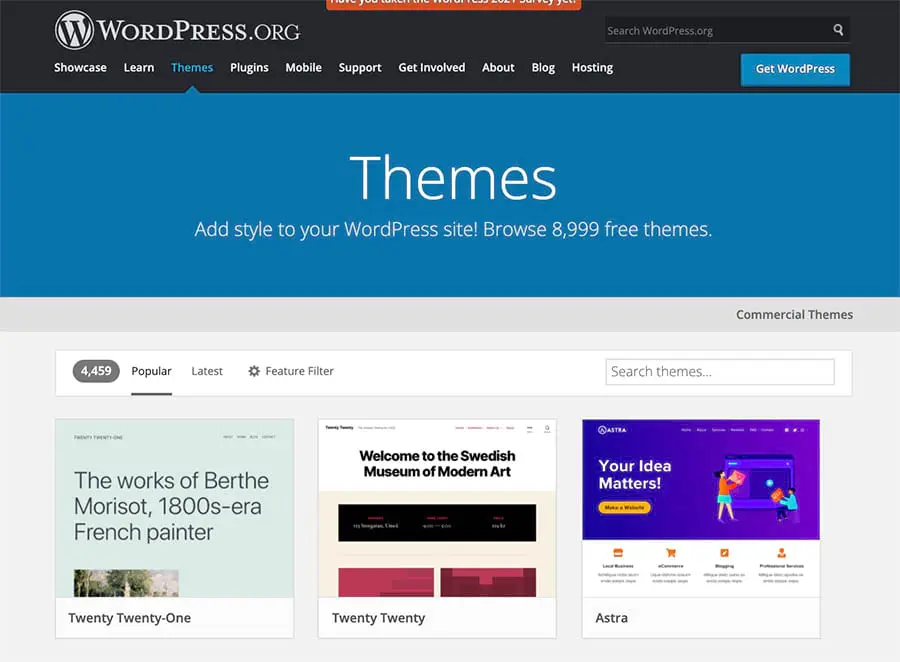Select the Astra theme preview
The image size is (900, 662).
(x=700, y=508)
